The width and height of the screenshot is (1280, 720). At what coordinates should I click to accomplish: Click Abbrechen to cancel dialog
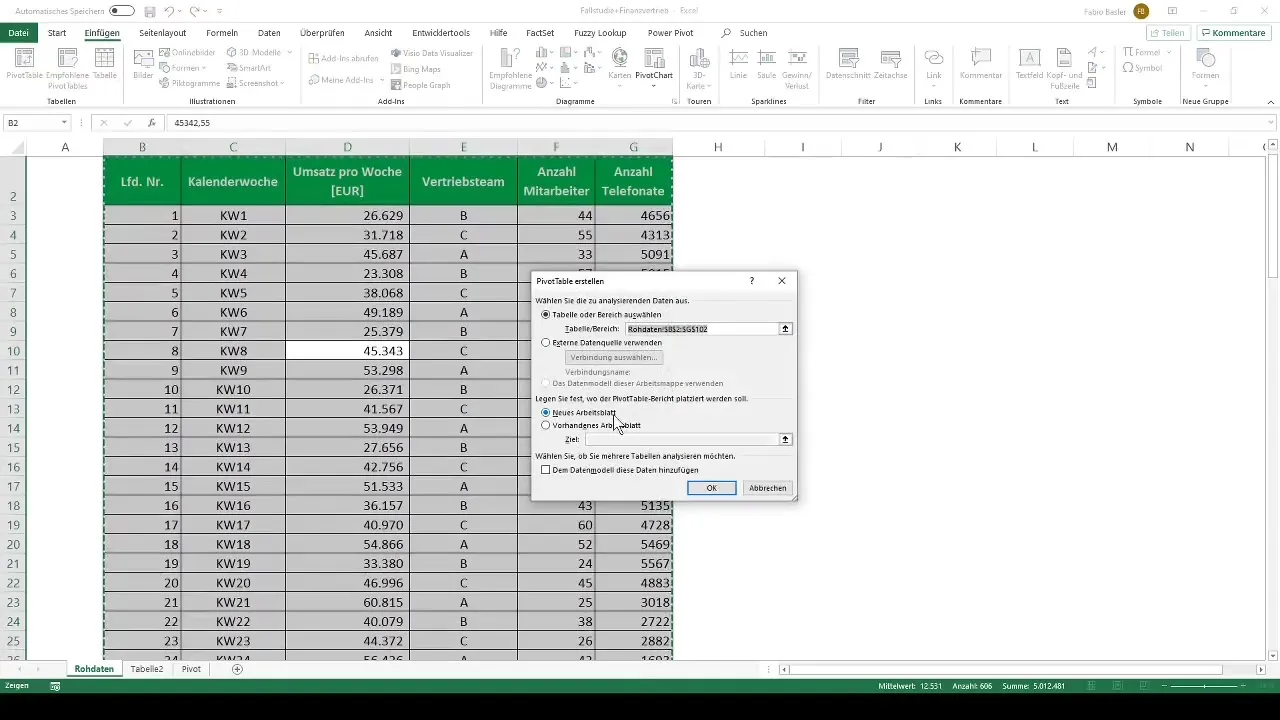(x=768, y=488)
